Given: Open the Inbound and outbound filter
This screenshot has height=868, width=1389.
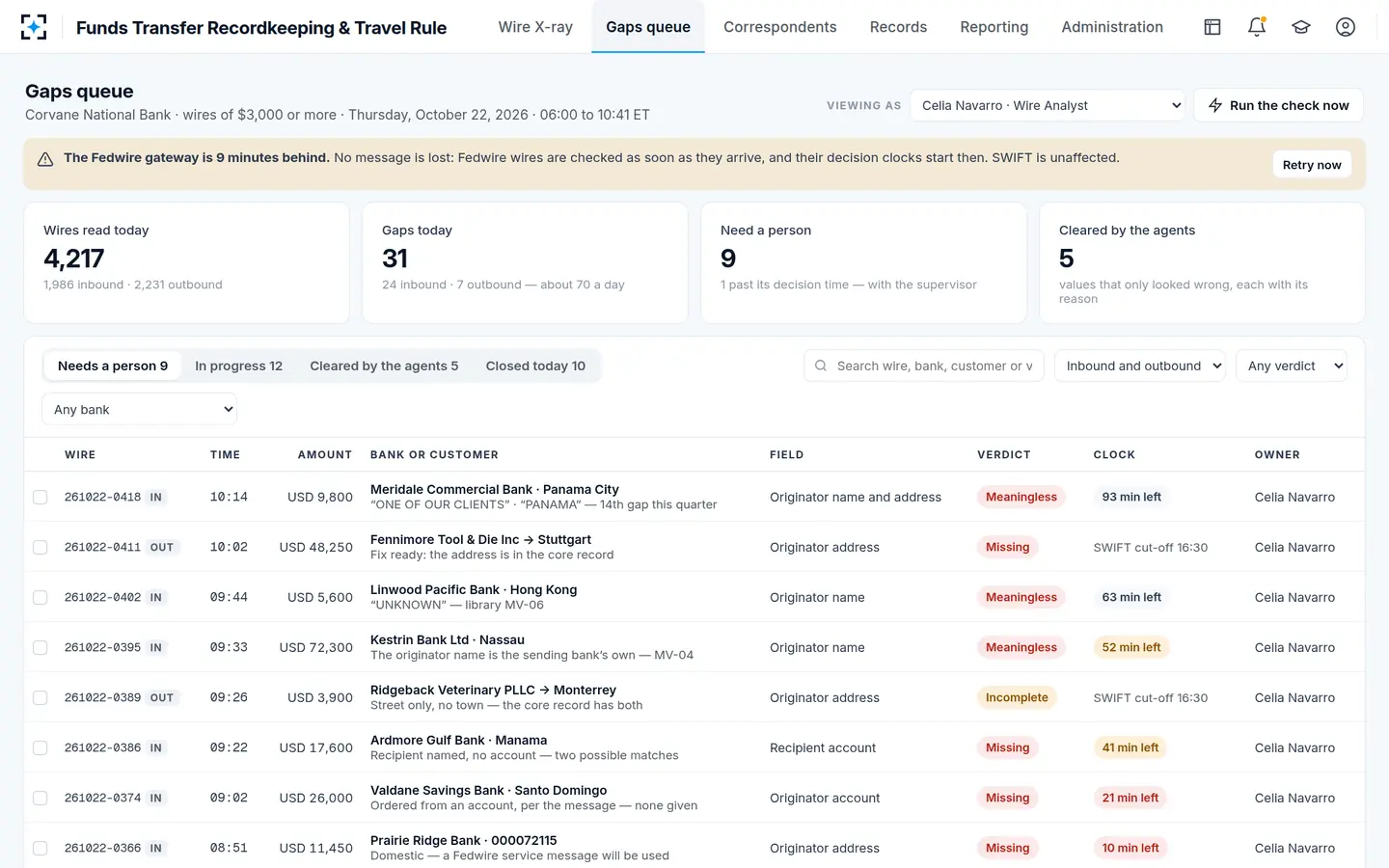Looking at the screenshot, I should pyautogui.click(x=1140, y=366).
